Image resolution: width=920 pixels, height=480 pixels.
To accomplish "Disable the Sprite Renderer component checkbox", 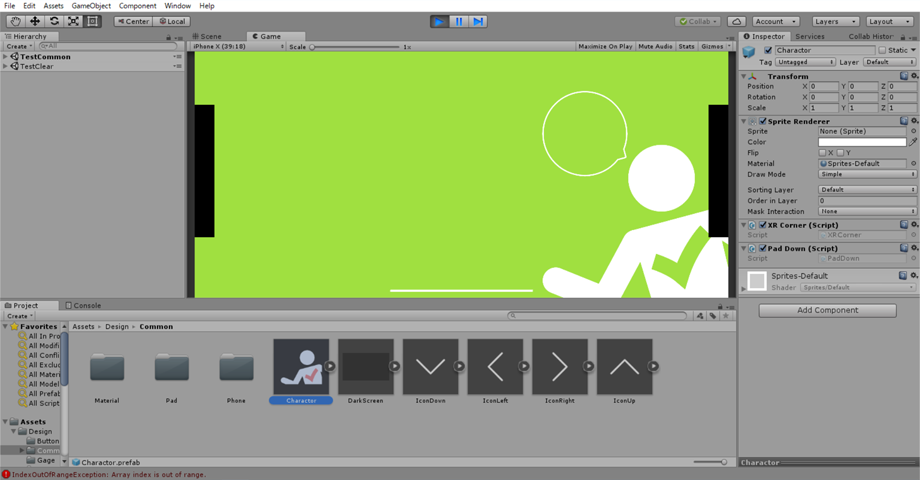I will pos(763,121).
